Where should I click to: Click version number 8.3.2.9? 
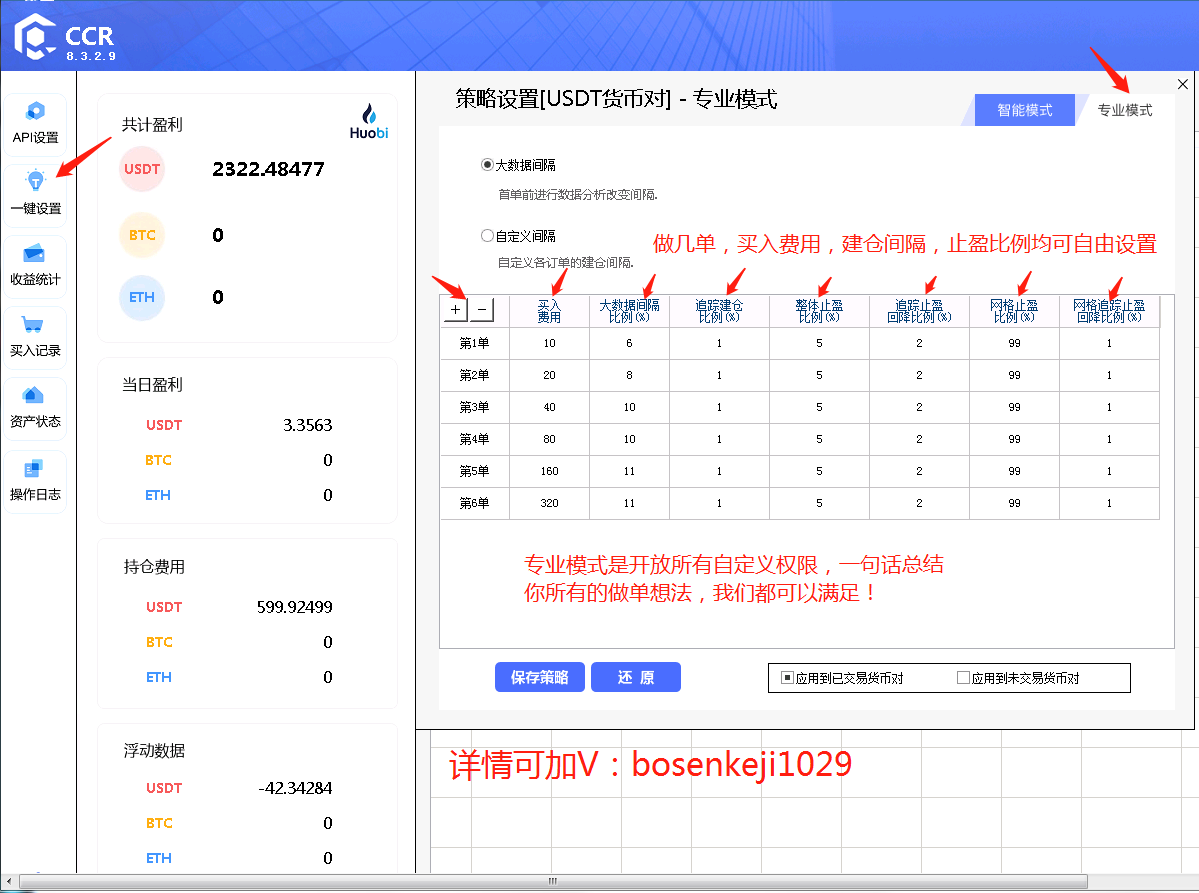pyautogui.click(x=91, y=56)
